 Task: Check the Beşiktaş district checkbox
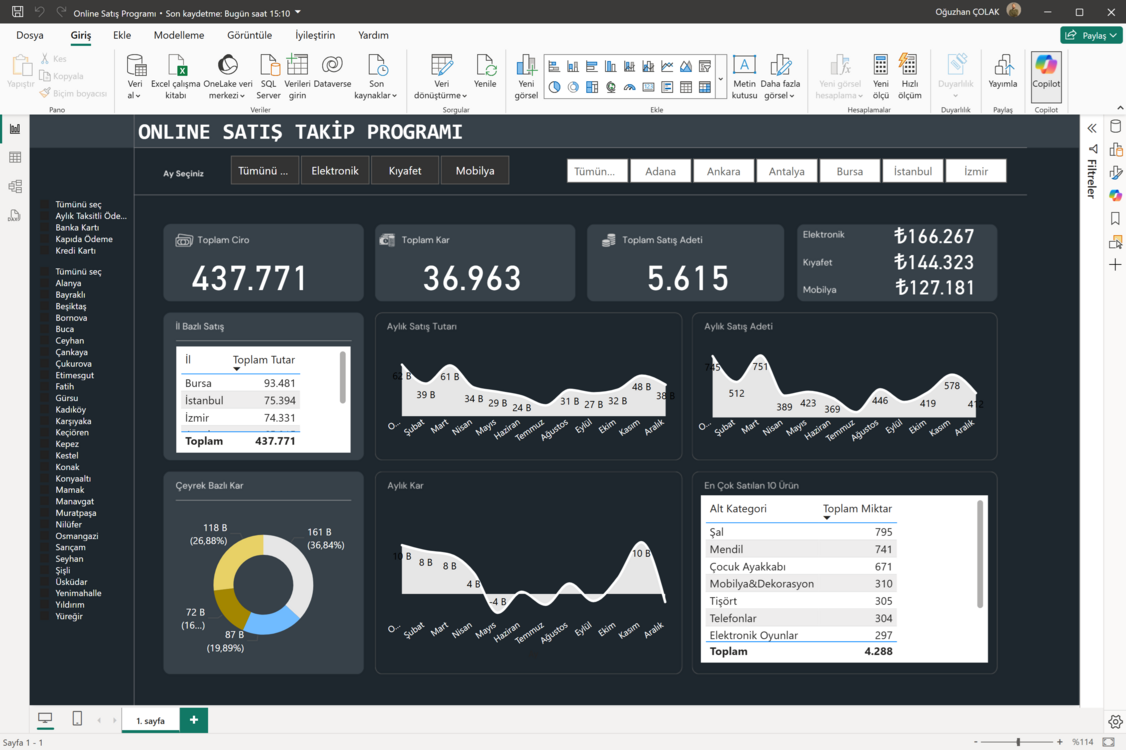[x=45, y=307]
